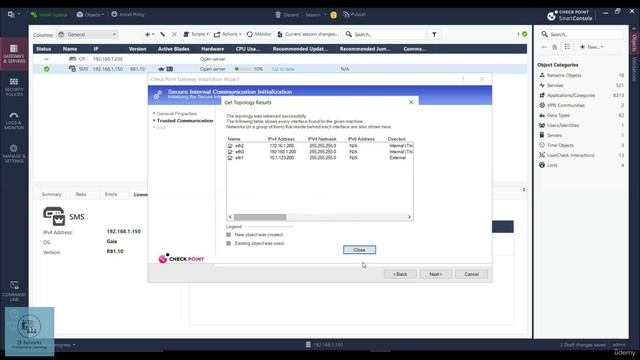The image size is (640, 360).
Task: Open Command Line in sidebar
Action: (14, 291)
